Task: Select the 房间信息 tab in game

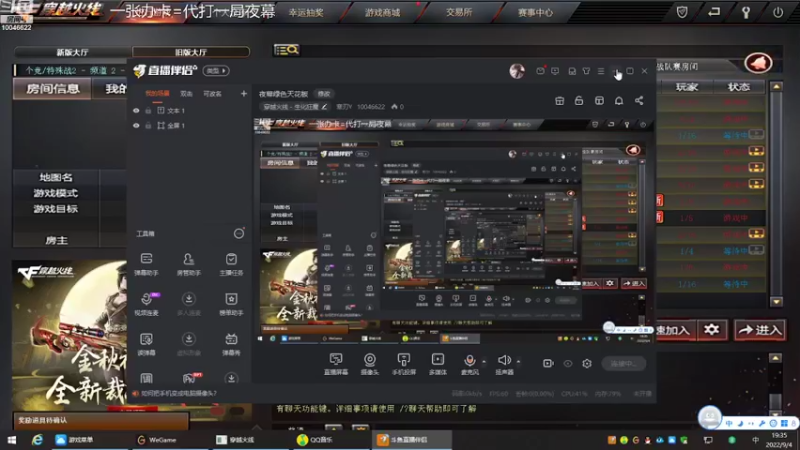Action: click(53, 89)
